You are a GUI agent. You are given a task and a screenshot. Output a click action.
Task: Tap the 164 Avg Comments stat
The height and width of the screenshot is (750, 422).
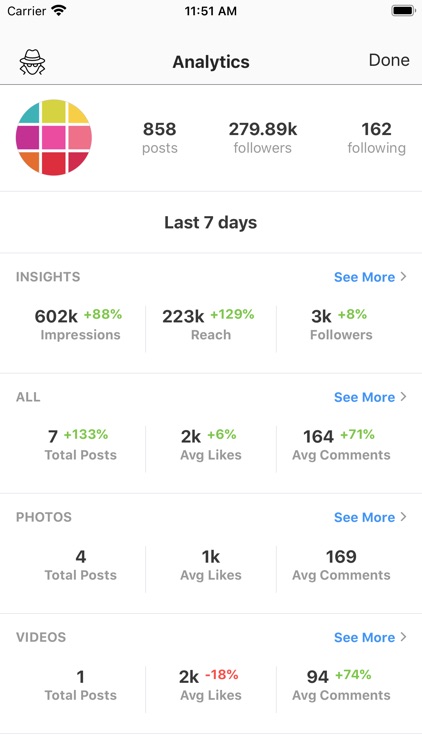(341, 444)
